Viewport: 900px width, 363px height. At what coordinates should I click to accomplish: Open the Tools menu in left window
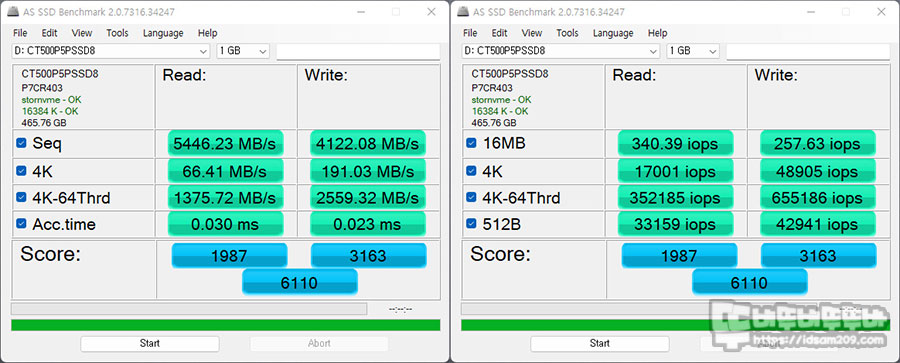coord(117,33)
